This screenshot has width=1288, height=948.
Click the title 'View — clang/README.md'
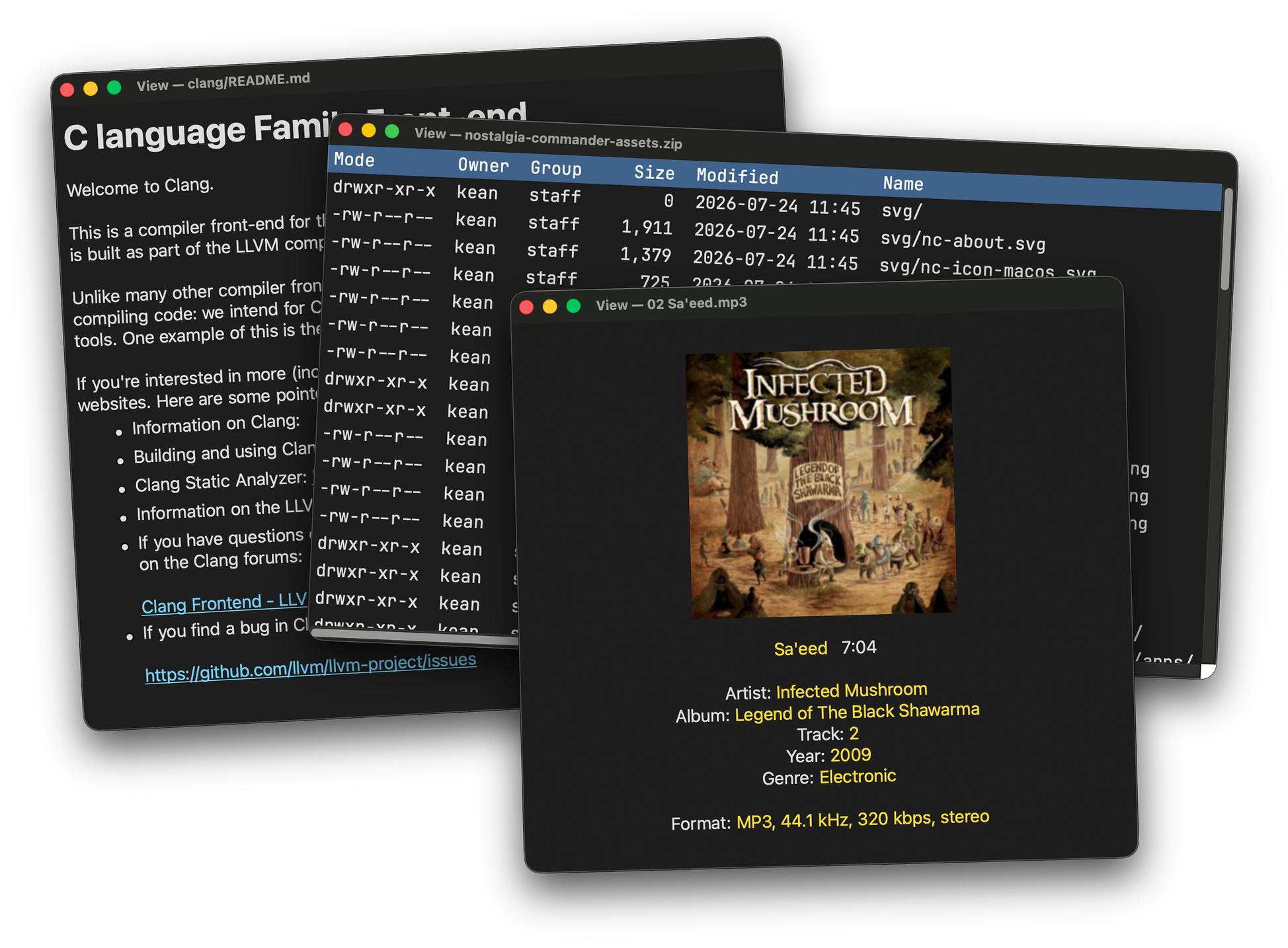223,82
